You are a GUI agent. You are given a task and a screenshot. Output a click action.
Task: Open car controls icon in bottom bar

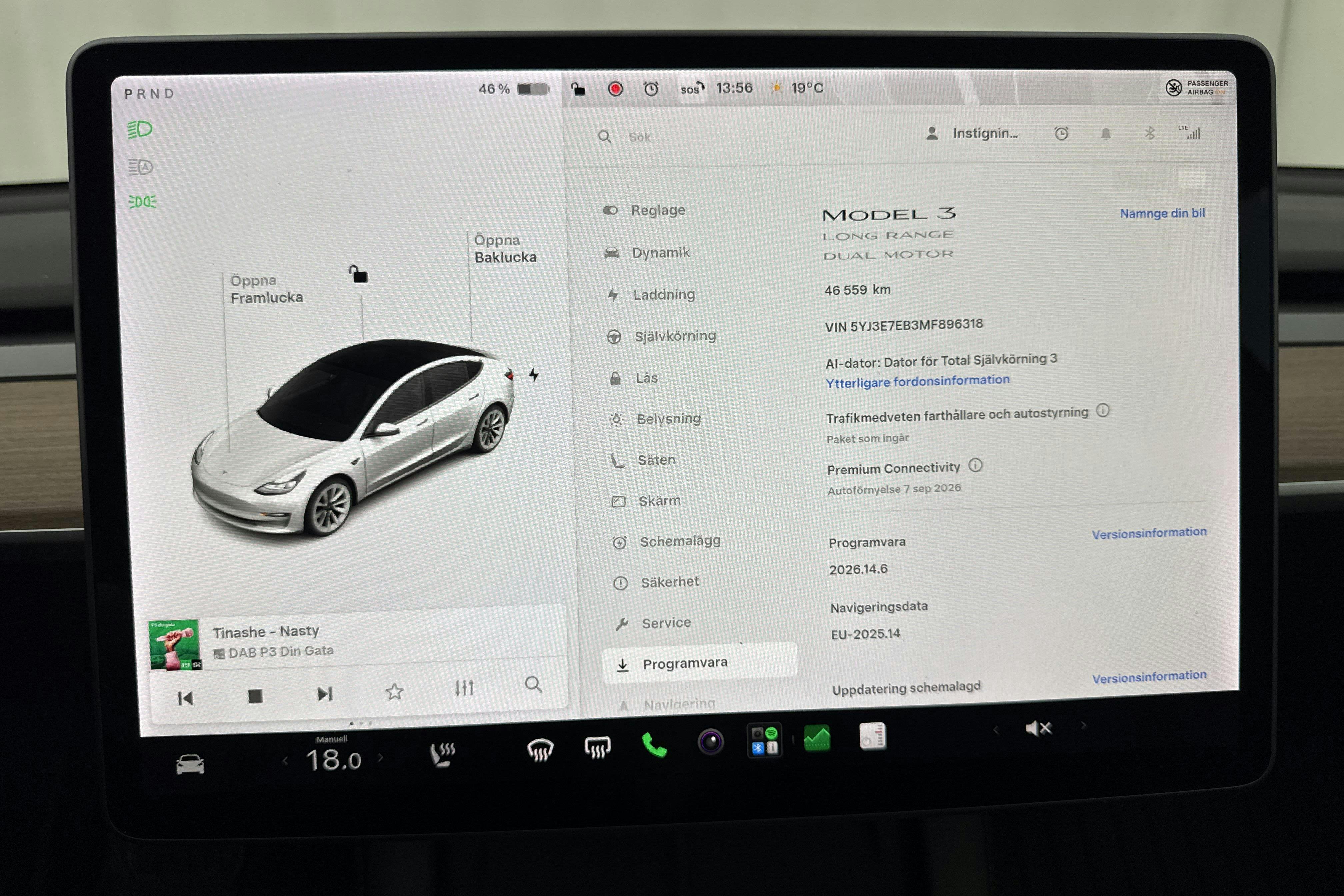click(190, 765)
